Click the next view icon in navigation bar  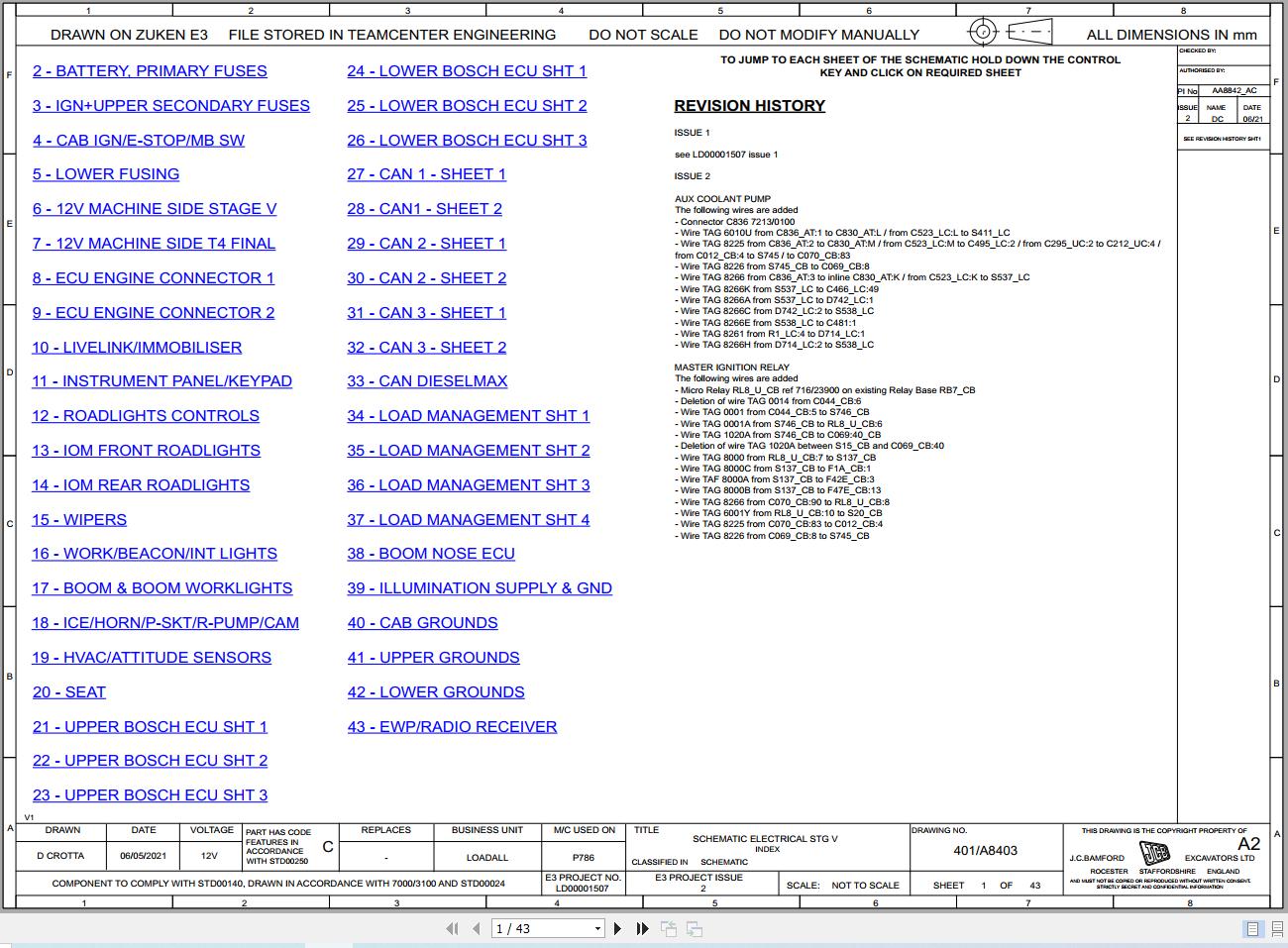tap(695, 928)
